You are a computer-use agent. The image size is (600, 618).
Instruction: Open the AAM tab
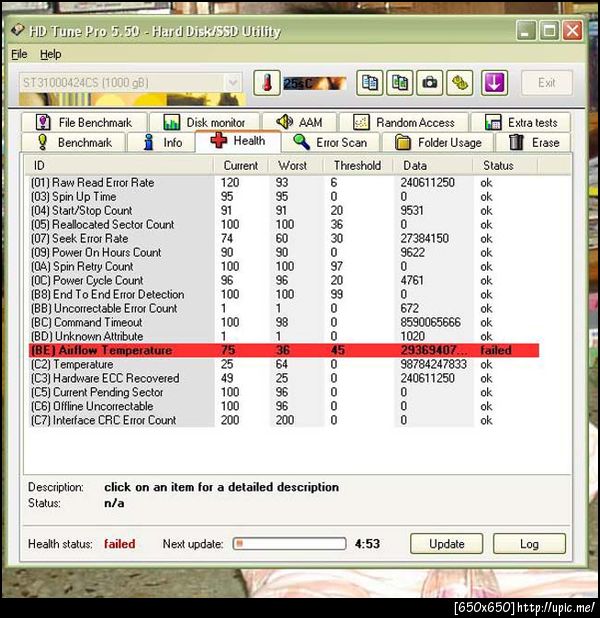coord(300,122)
